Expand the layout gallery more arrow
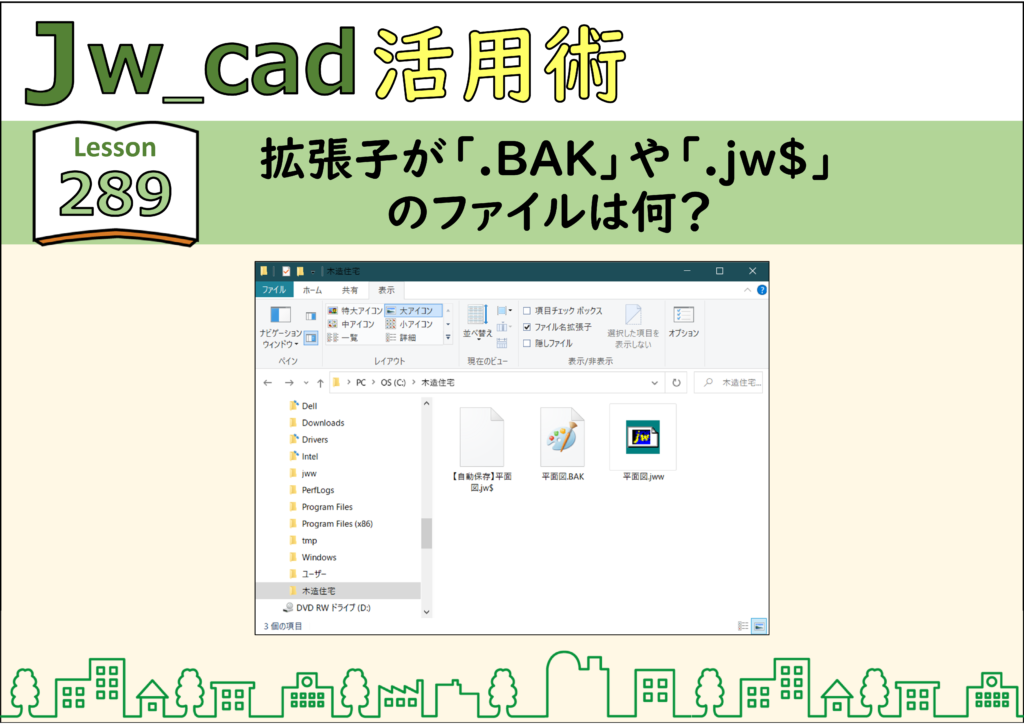 coord(448,338)
